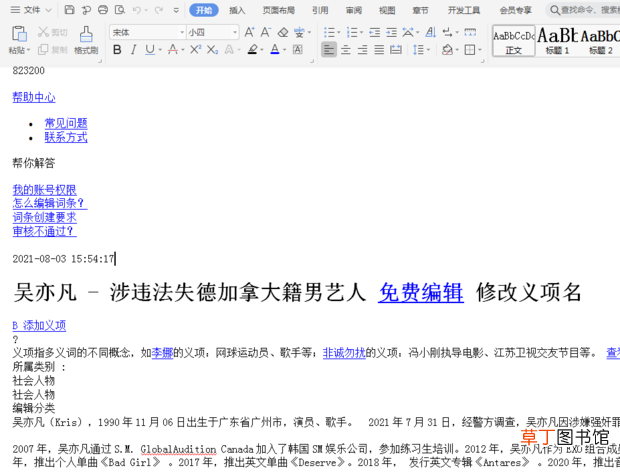The width and height of the screenshot is (620, 472).
Task: Expand the customize quick access toolbar arrow
Action: tap(176, 10)
